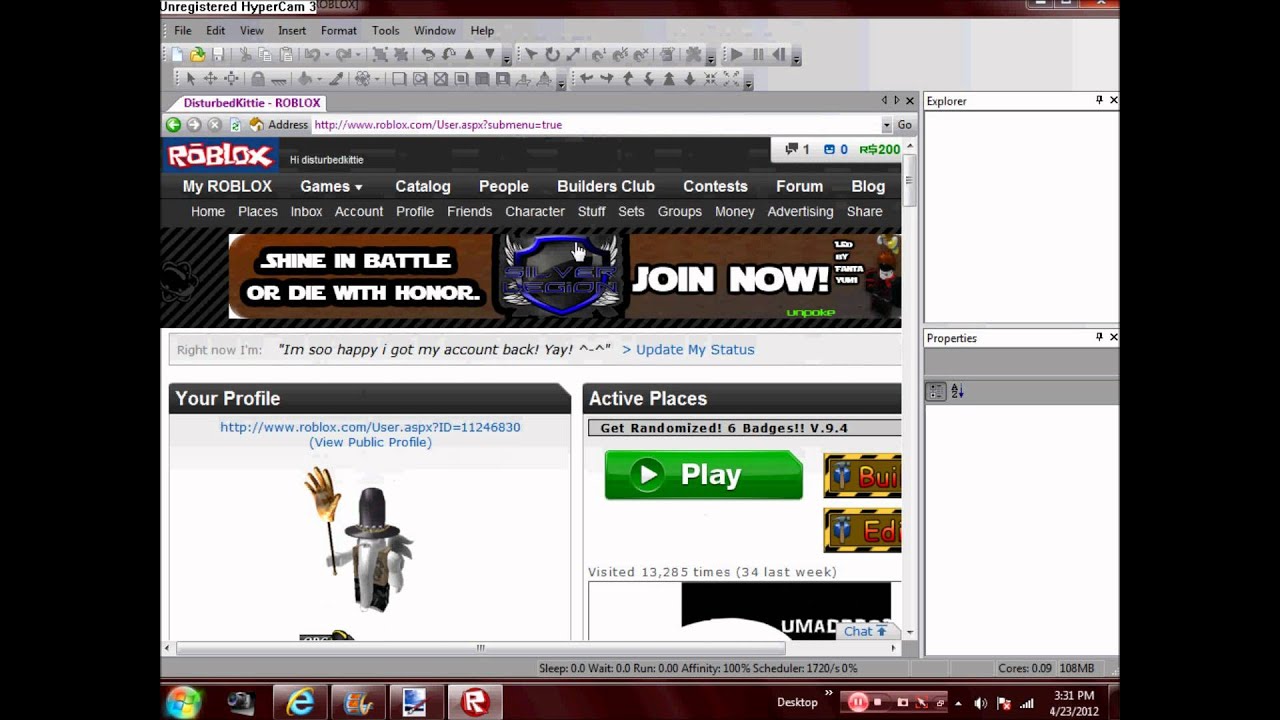
Task: Open the Inbox submenu link
Action: [306, 211]
